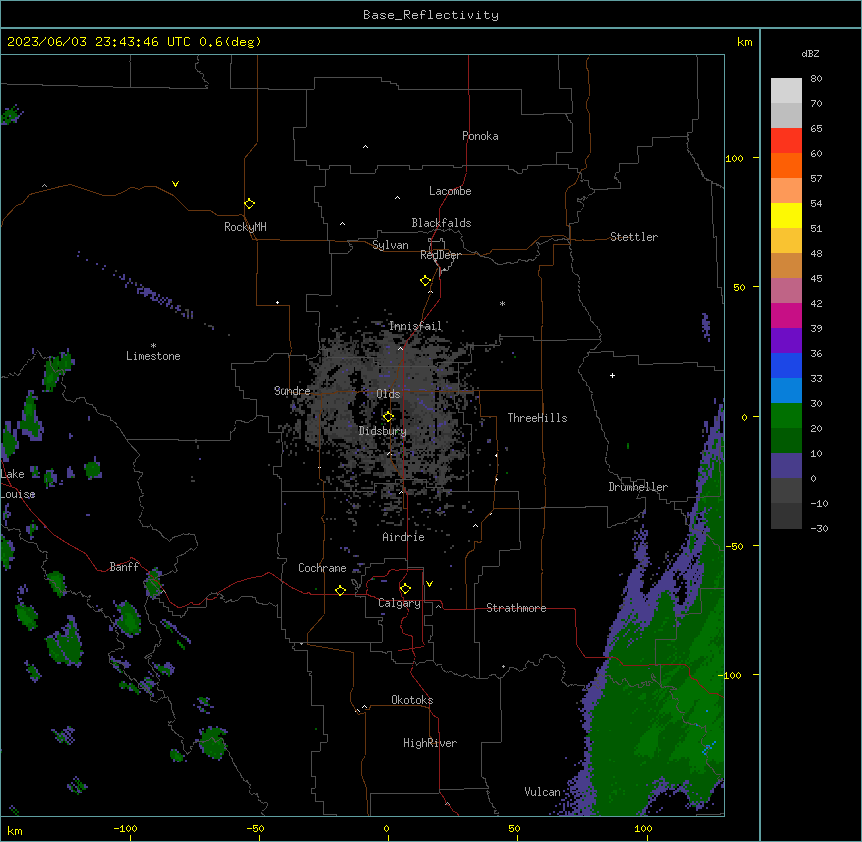Screen dimensions: 862x842
Task: Select the ThreeHills label
Action: [538, 418]
